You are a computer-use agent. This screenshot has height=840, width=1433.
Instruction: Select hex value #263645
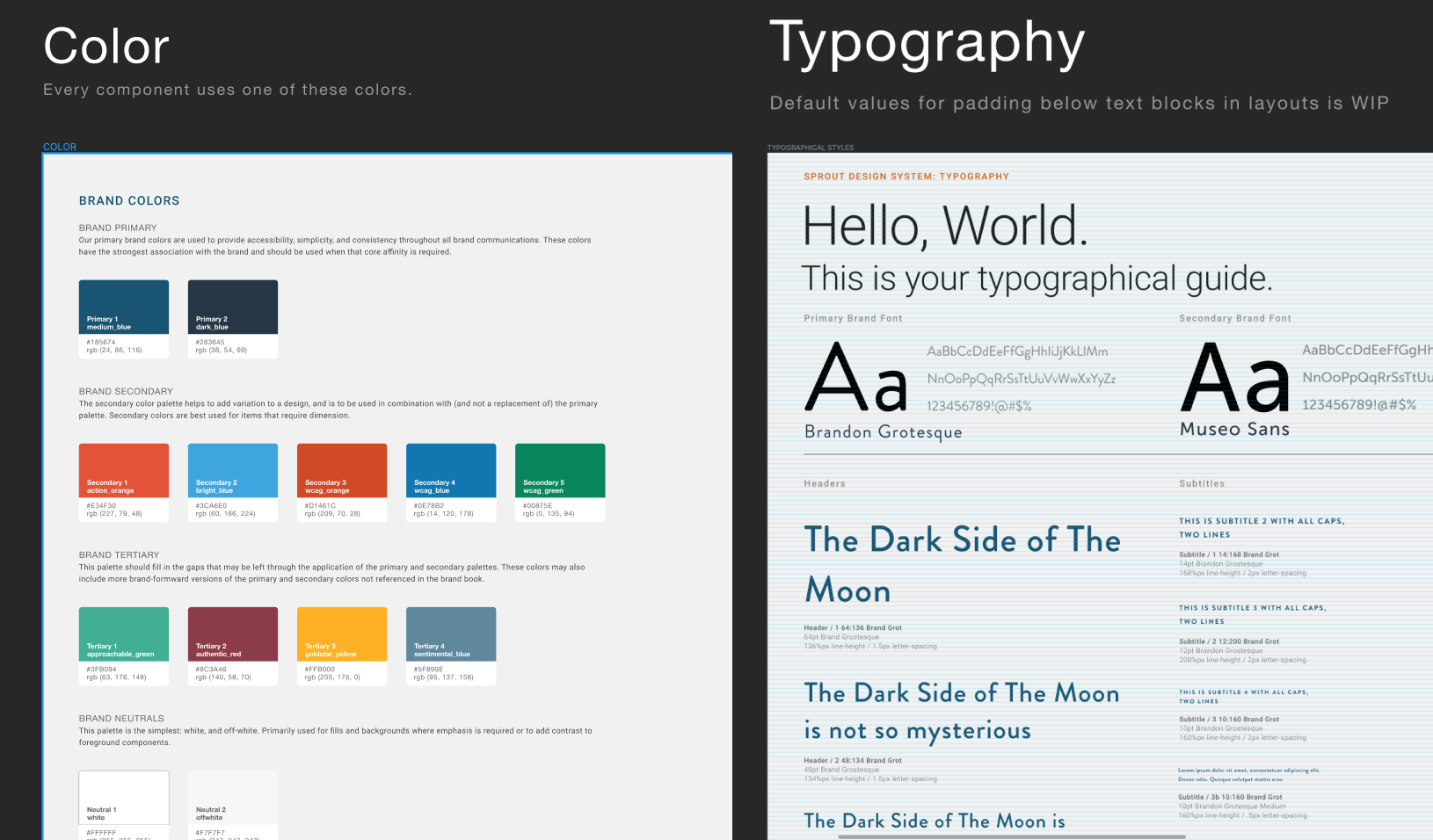(210, 343)
